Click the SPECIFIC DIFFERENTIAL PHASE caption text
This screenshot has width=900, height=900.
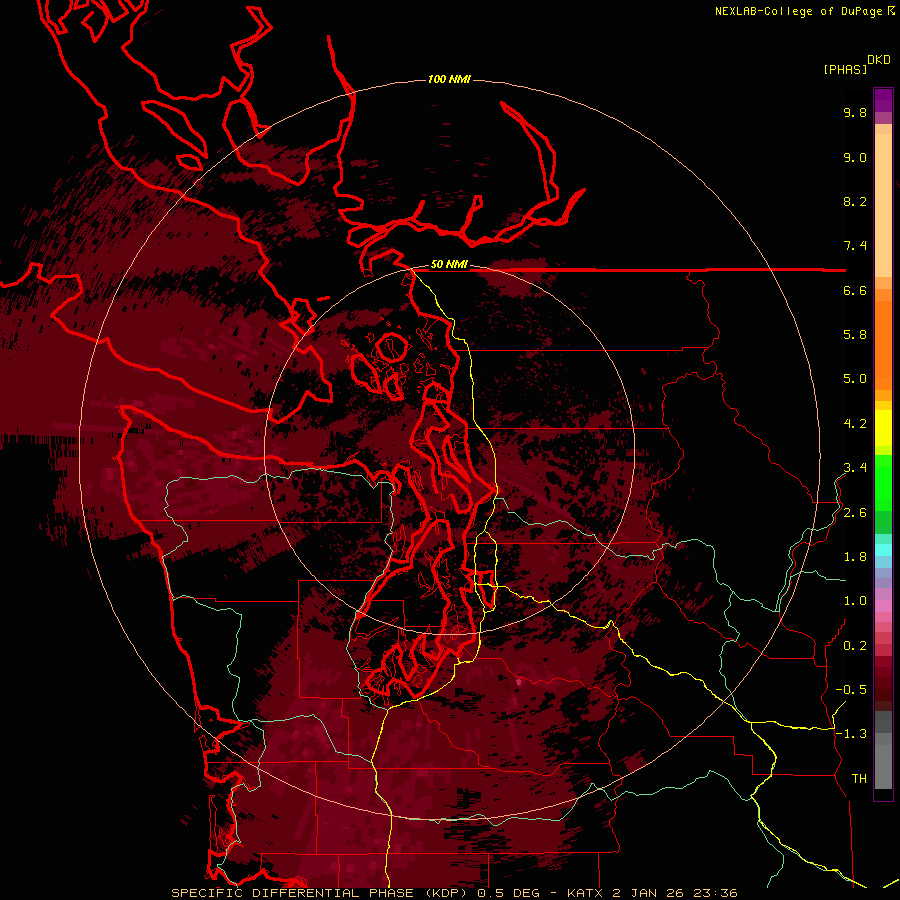pyautogui.click(x=292, y=893)
